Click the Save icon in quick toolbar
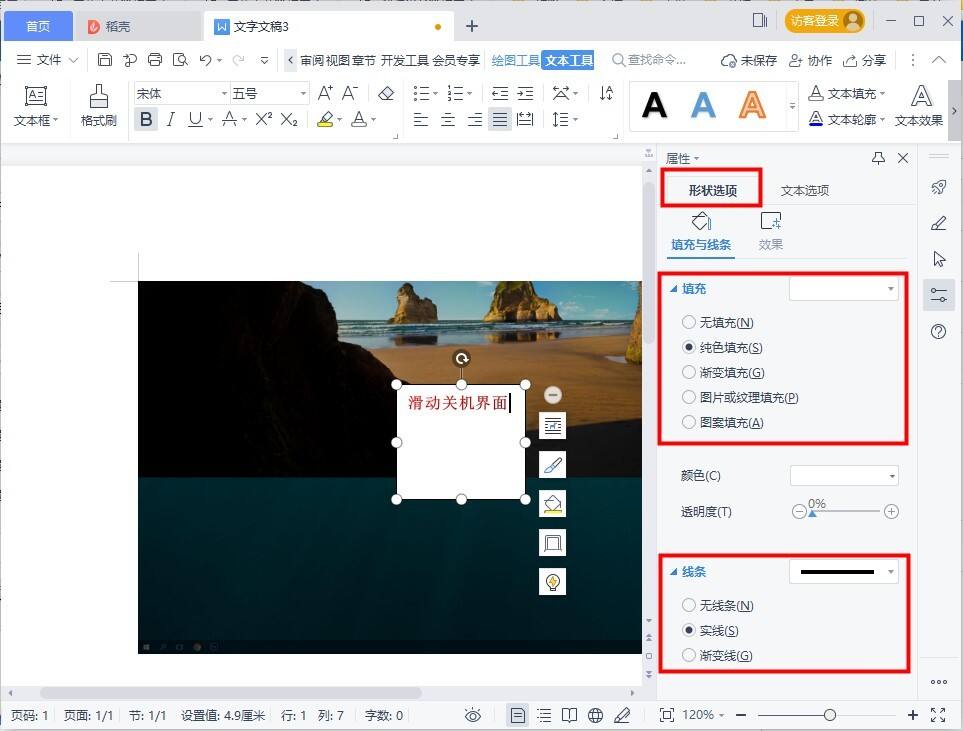The image size is (963, 731). click(105, 60)
